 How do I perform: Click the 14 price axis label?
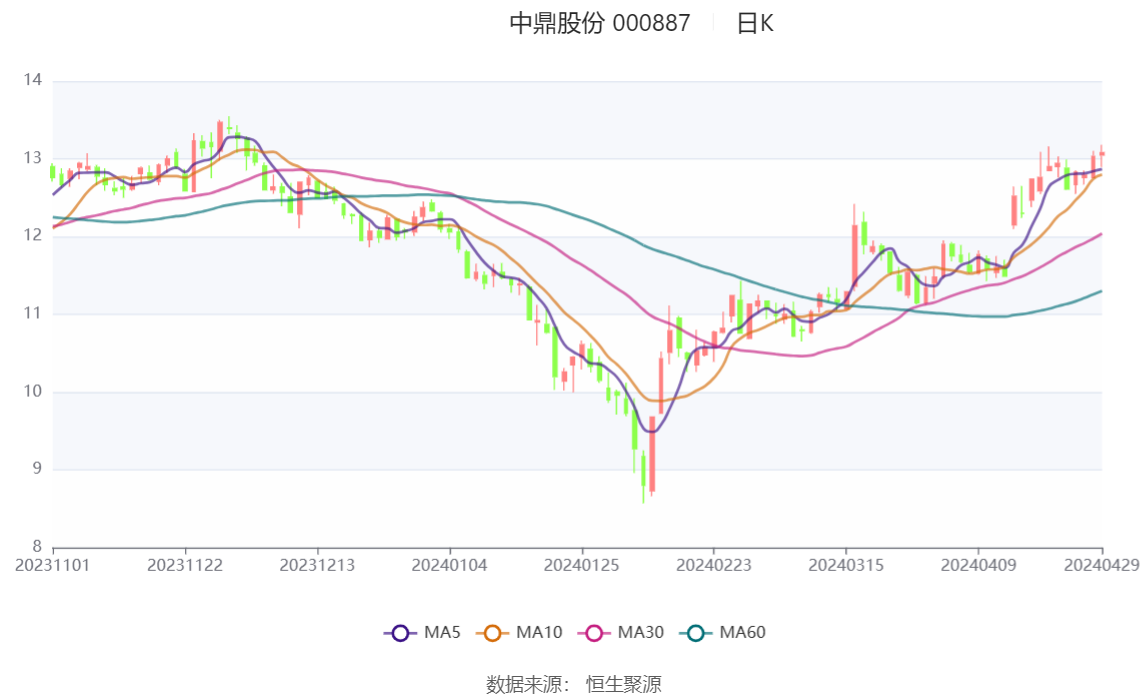click(33, 80)
